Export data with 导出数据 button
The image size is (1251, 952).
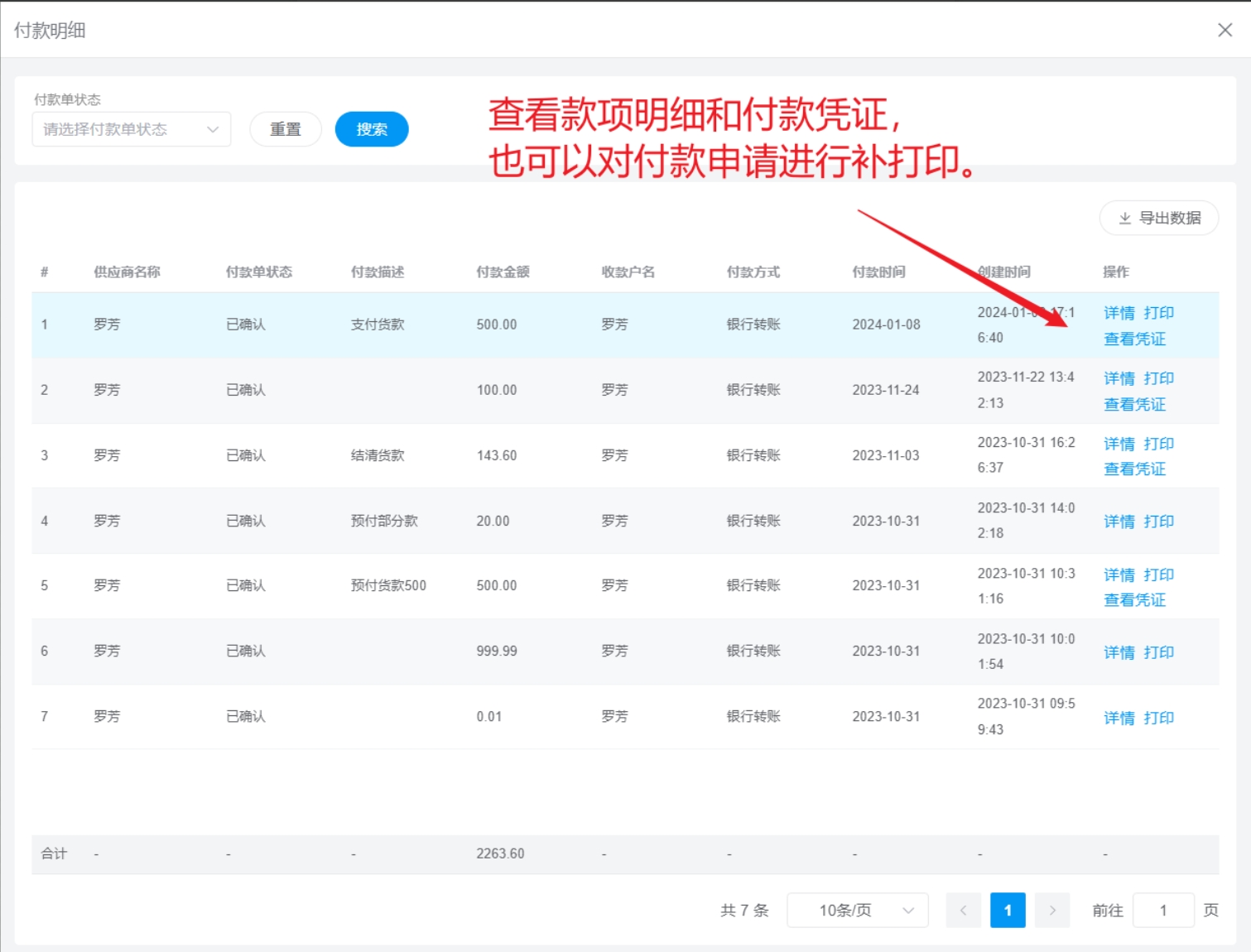[1158, 218]
